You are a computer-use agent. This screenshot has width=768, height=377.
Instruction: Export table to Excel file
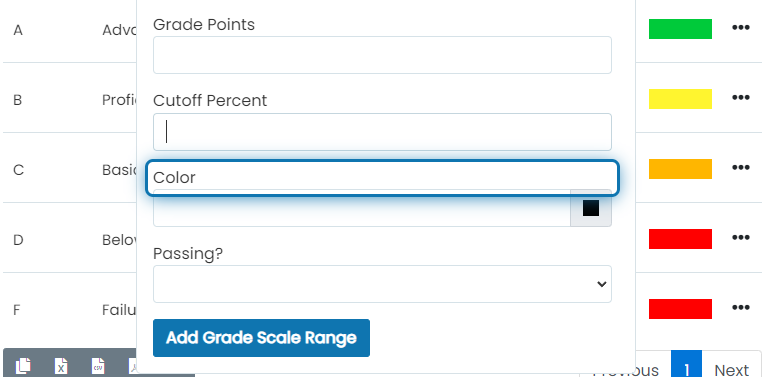tap(61, 366)
